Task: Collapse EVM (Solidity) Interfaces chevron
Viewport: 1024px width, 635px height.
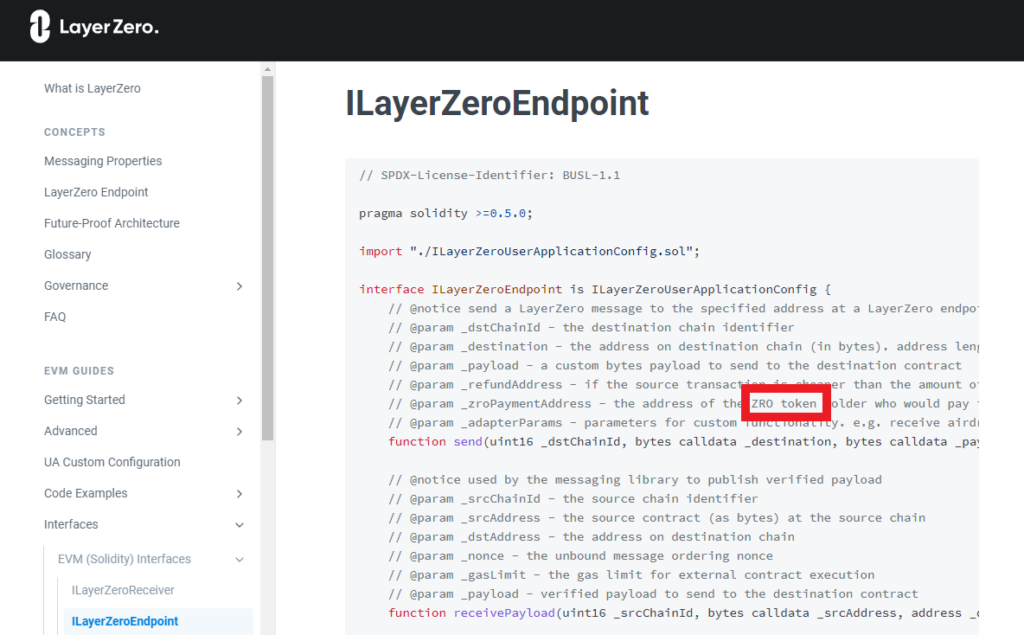Action: pyautogui.click(x=240, y=560)
